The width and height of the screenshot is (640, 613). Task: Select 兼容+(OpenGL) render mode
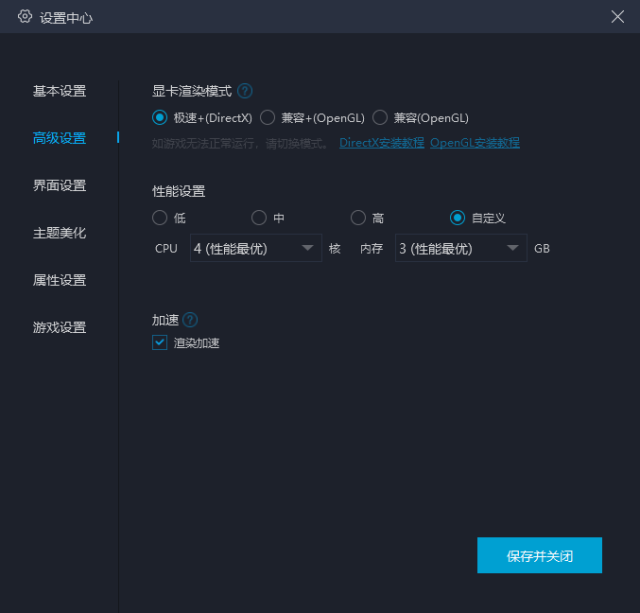click(267, 118)
